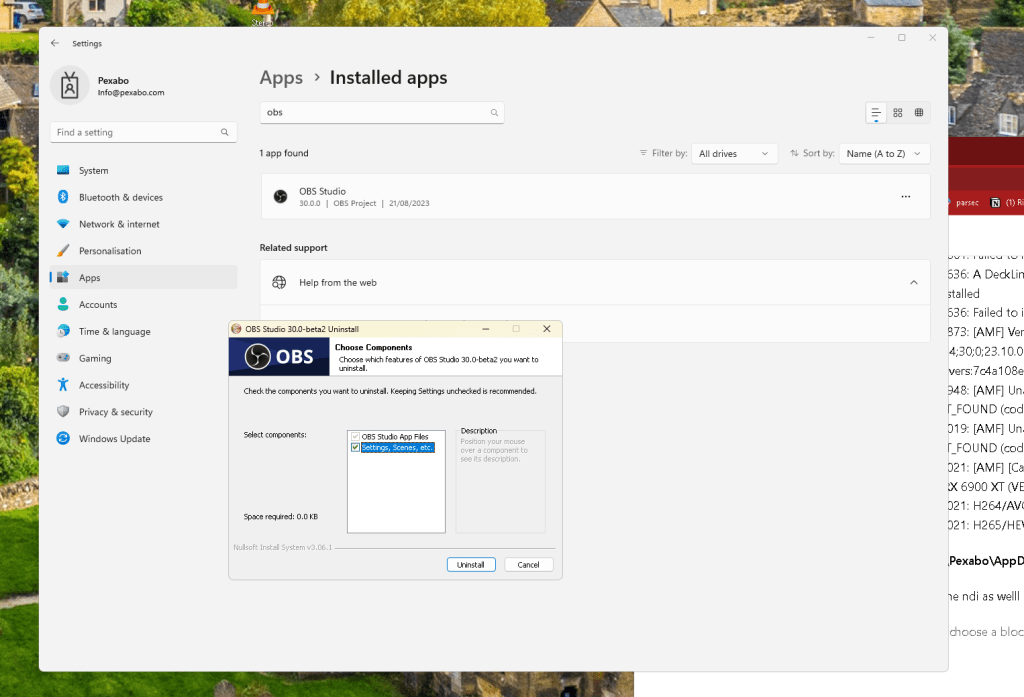Open Time & language settings
This screenshot has width=1024, height=697.
(x=144, y=331)
